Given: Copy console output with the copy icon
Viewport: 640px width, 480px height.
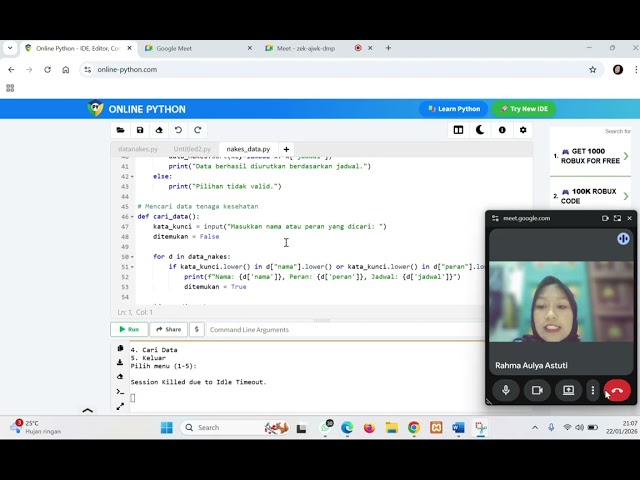Looking at the screenshot, I should point(121,349).
